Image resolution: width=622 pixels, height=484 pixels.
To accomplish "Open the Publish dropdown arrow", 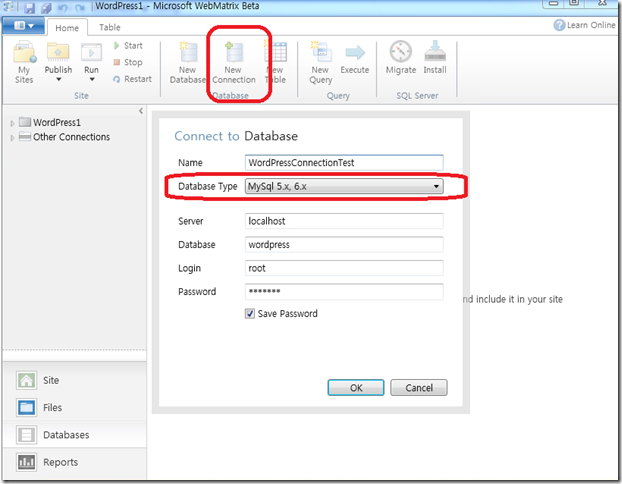I will pyautogui.click(x=59, y=80).
